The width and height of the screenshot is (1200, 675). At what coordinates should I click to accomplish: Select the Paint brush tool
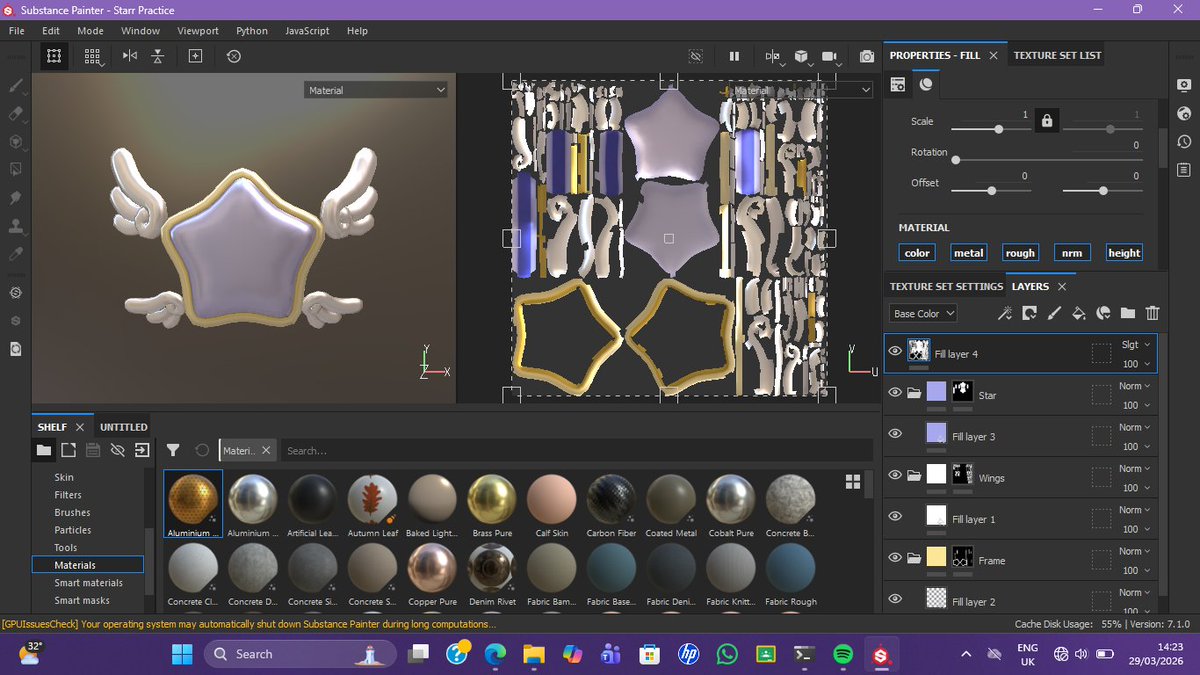pos(15,87)
